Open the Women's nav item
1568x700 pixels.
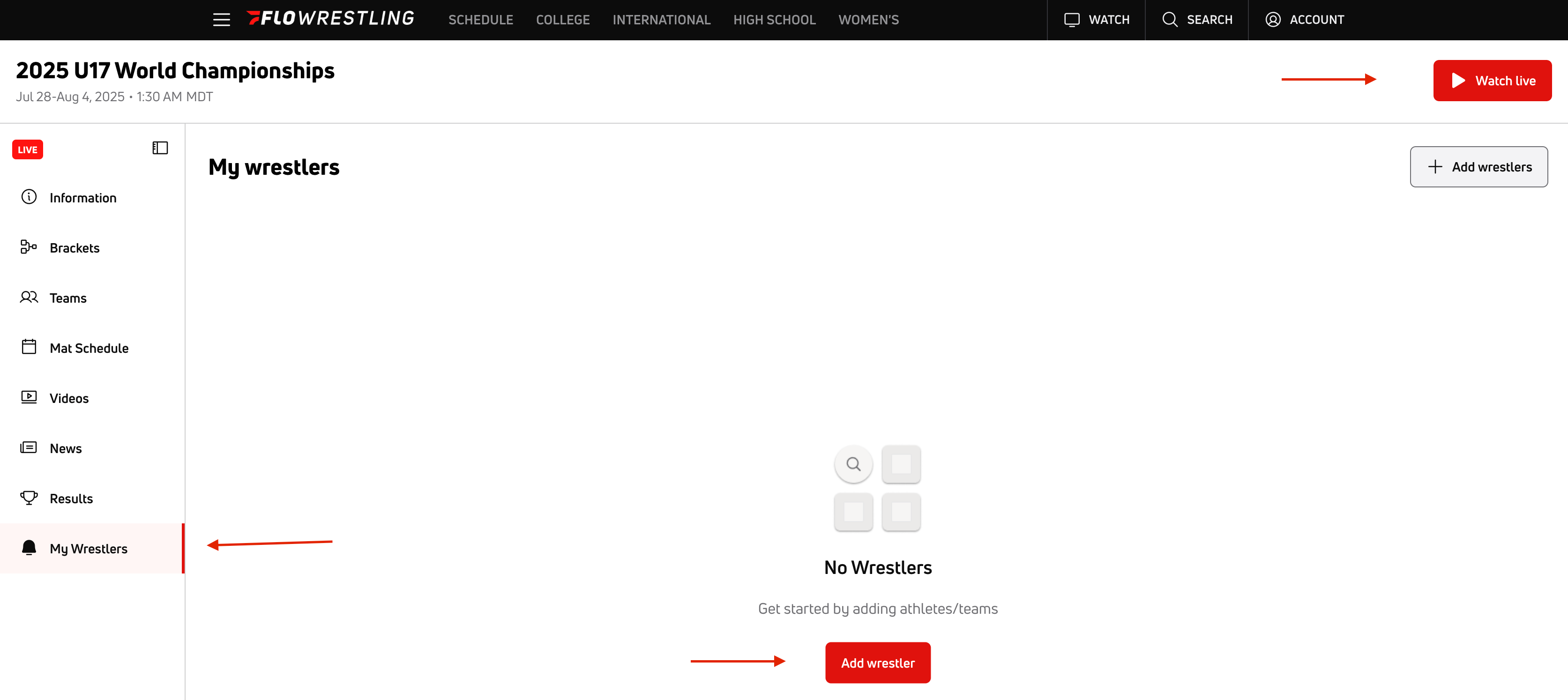(868, 20)
